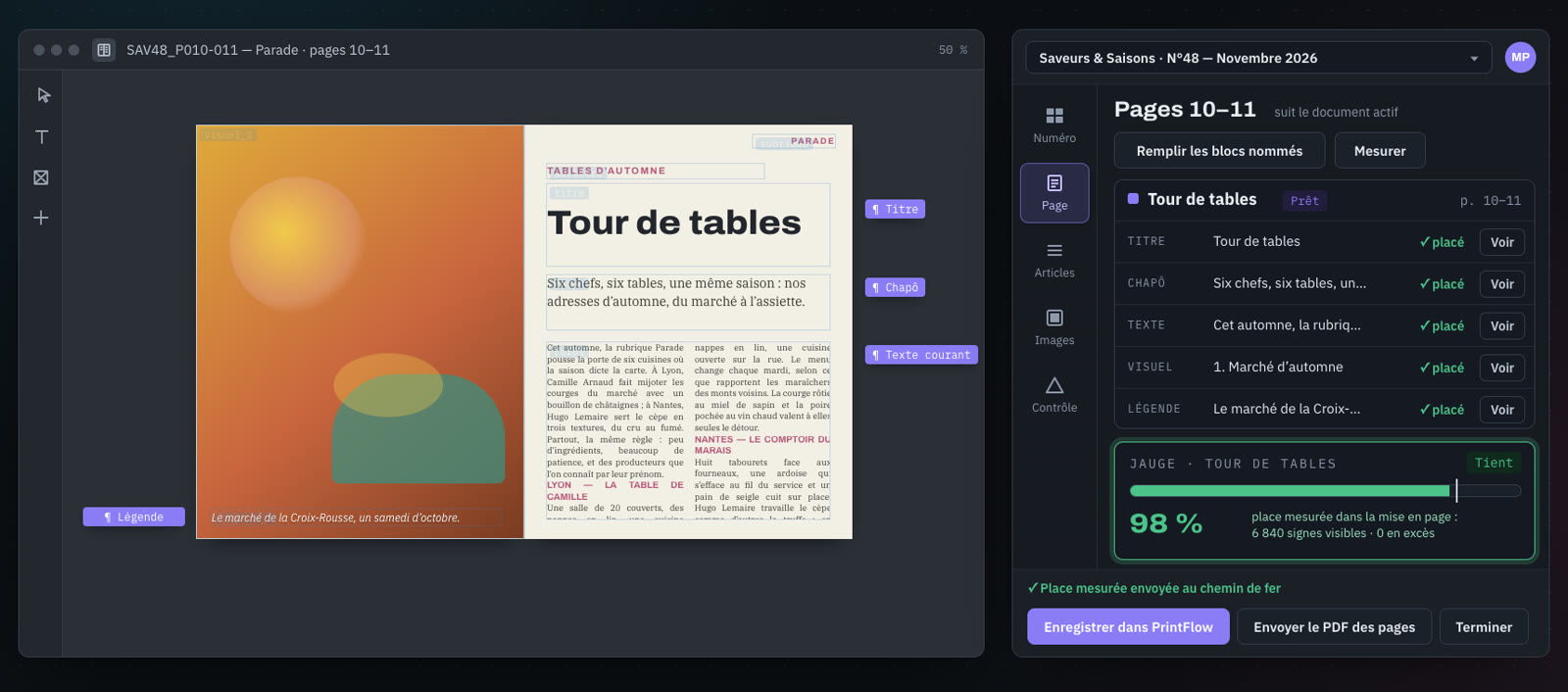Click the Chapô block tag on canvas
The width and height of the screenshot is (1568, 692).
(x=895, y=288)
